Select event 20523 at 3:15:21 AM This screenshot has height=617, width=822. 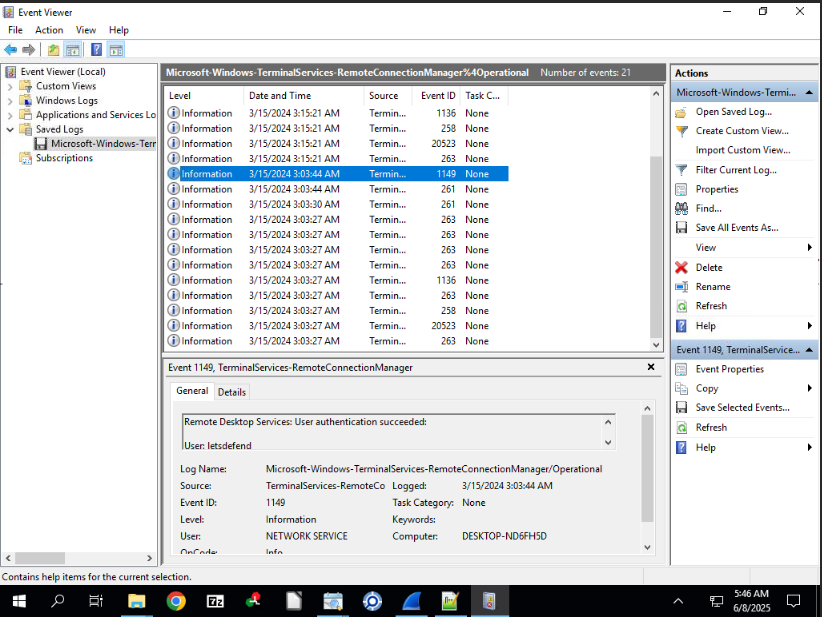(x=337, y=144)
